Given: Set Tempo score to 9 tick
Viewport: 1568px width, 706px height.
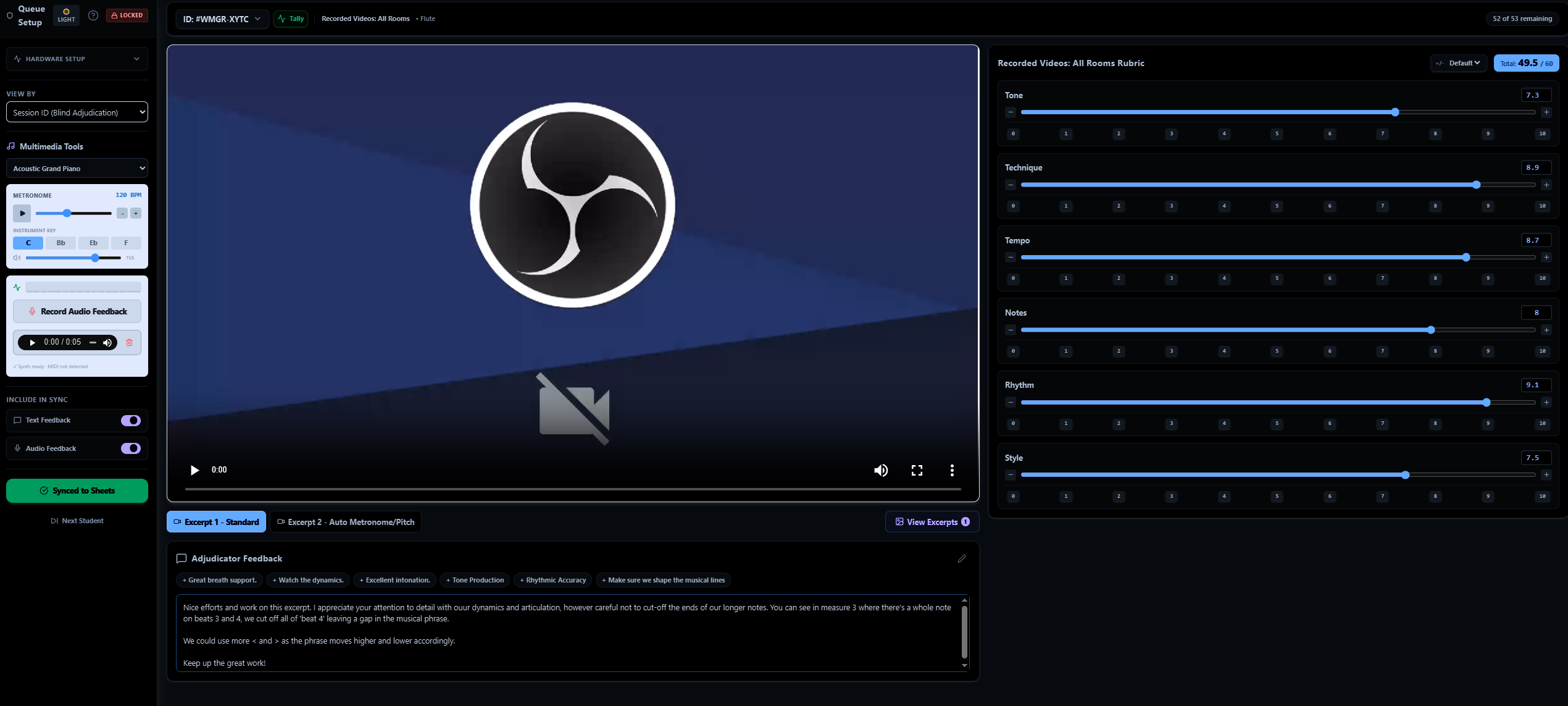Looking at the screenshot, I should [1488, 278].
